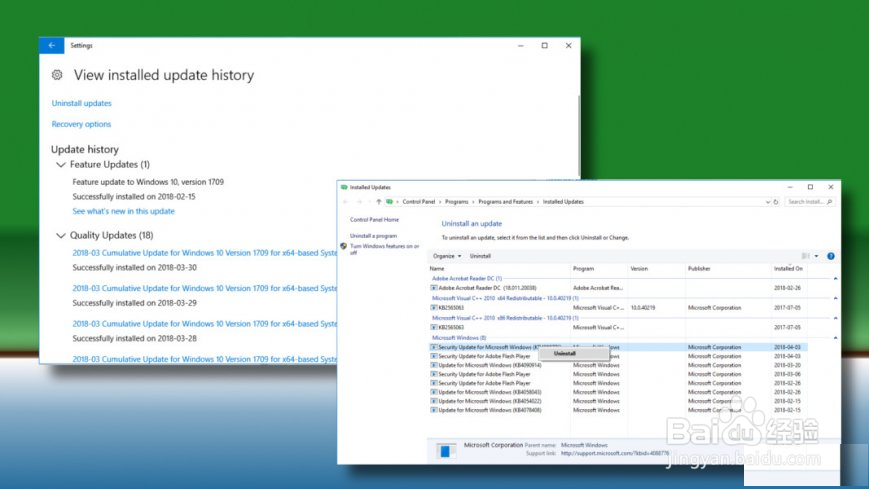
Task: Go back using the Settings window's blue arrow
Action: pos(52,45)
